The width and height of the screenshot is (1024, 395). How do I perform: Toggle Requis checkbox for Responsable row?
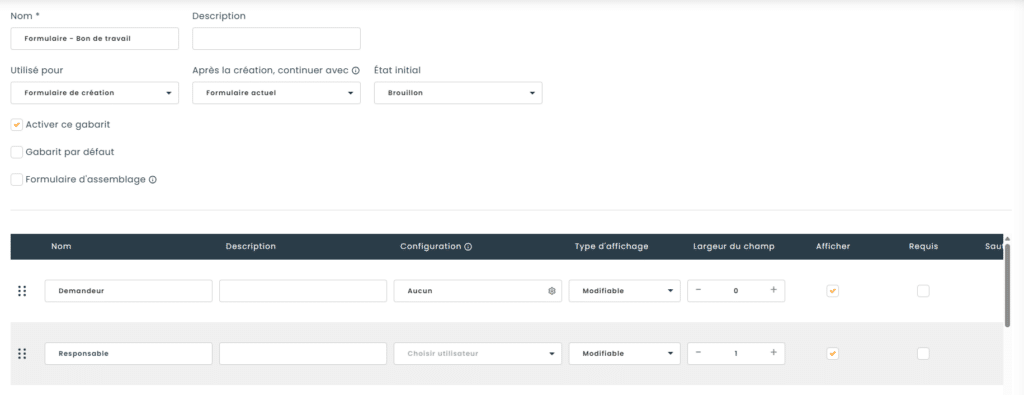coord(923,353)
